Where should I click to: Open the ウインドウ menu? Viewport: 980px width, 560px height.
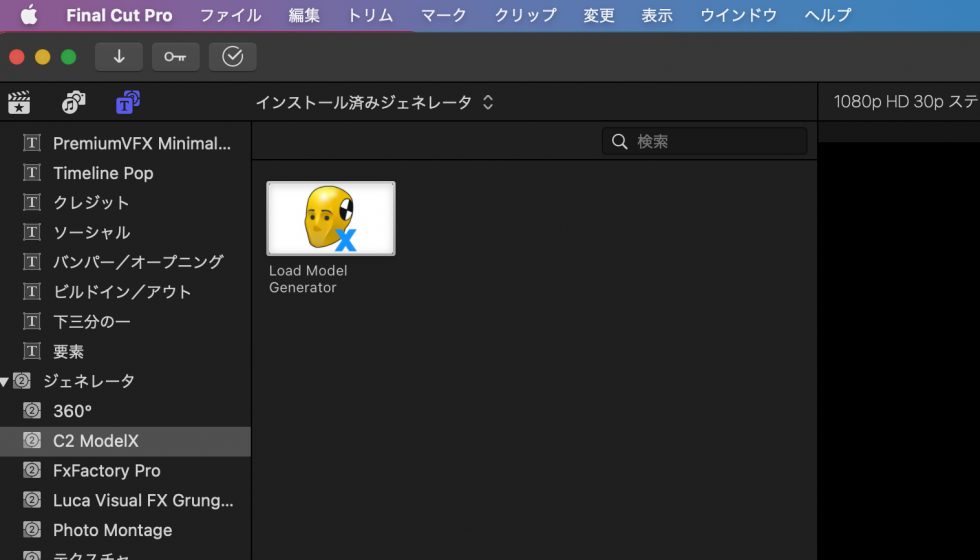point(738,15)
